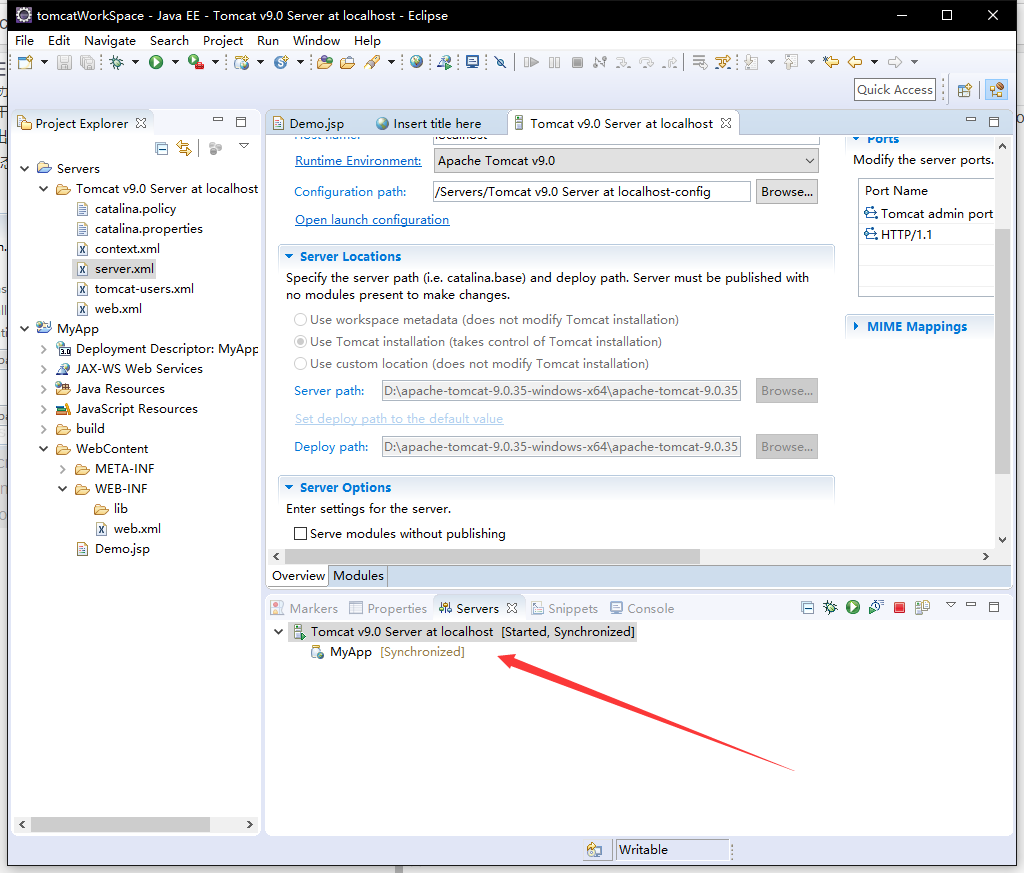This screenshot has width=1024, height=873.
Task: Select MyApp module in Servers view
Action: click(350, 652)
